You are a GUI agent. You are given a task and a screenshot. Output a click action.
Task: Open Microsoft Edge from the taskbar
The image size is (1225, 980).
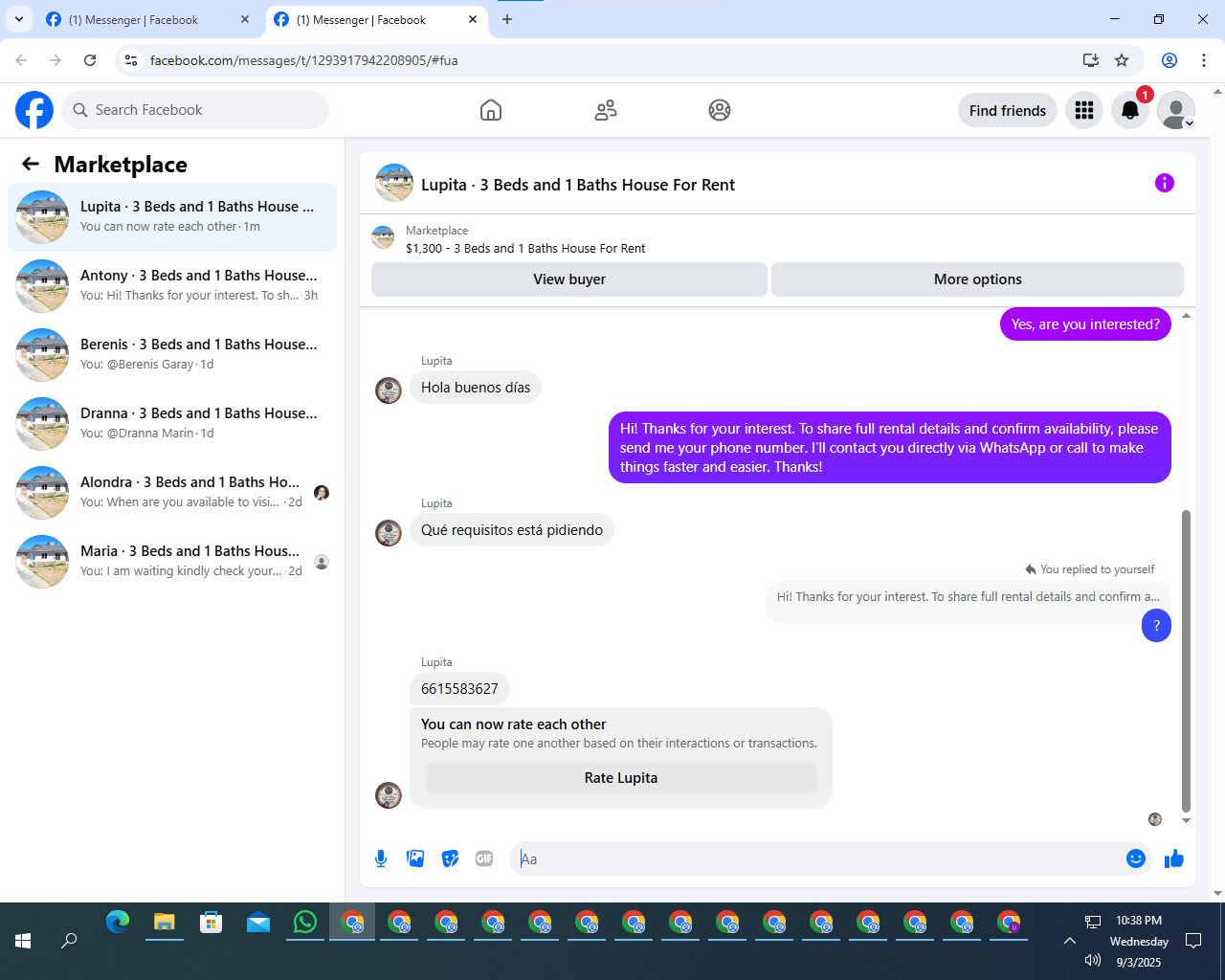(118, 922)
